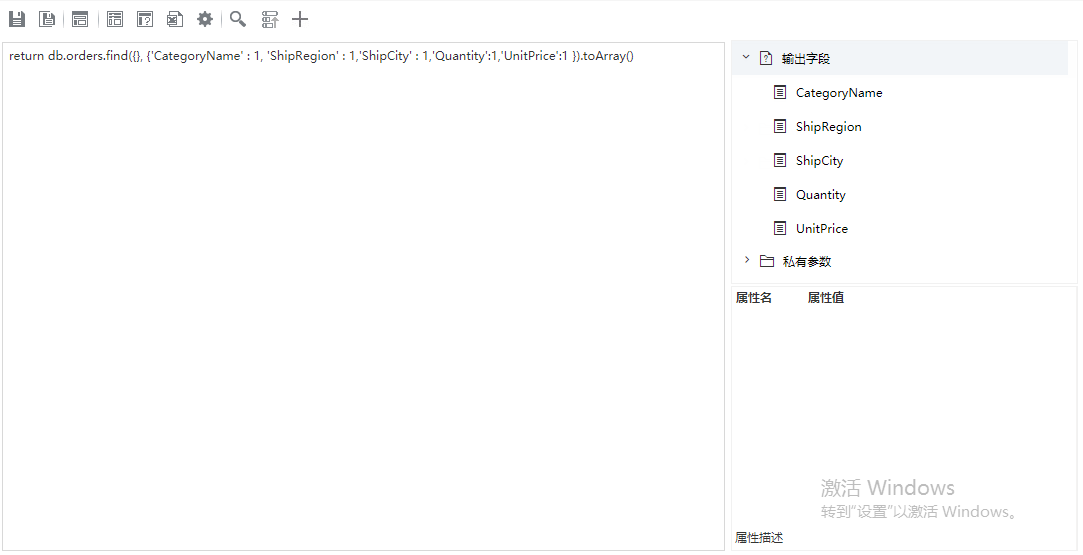The image size is (1083, 555).
Task: Click the Save floppy disk icon
Action: pos(17,19)
